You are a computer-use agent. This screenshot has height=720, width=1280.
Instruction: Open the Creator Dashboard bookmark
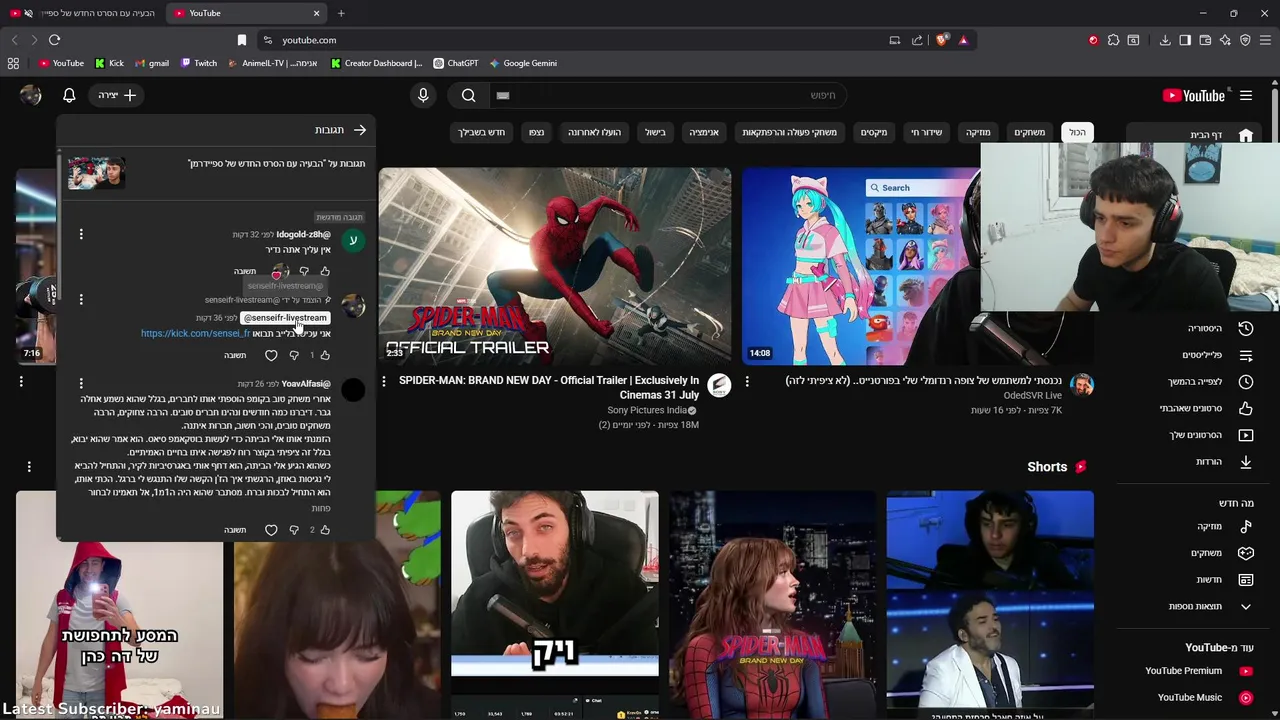pyautogui.click(x=377, y=63)
